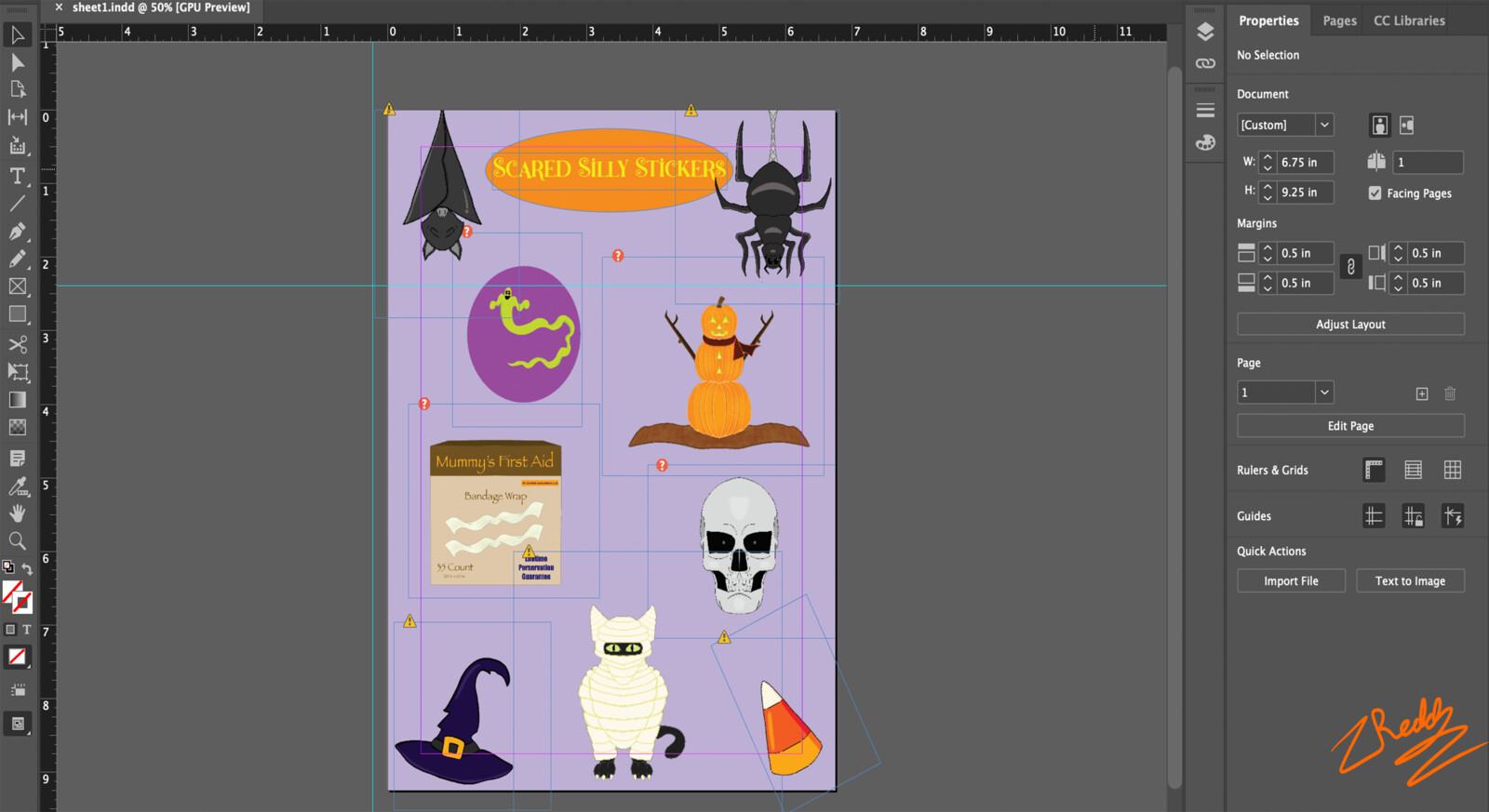
Task: Formatting affects container button
Action: click(x=10, y=630)
